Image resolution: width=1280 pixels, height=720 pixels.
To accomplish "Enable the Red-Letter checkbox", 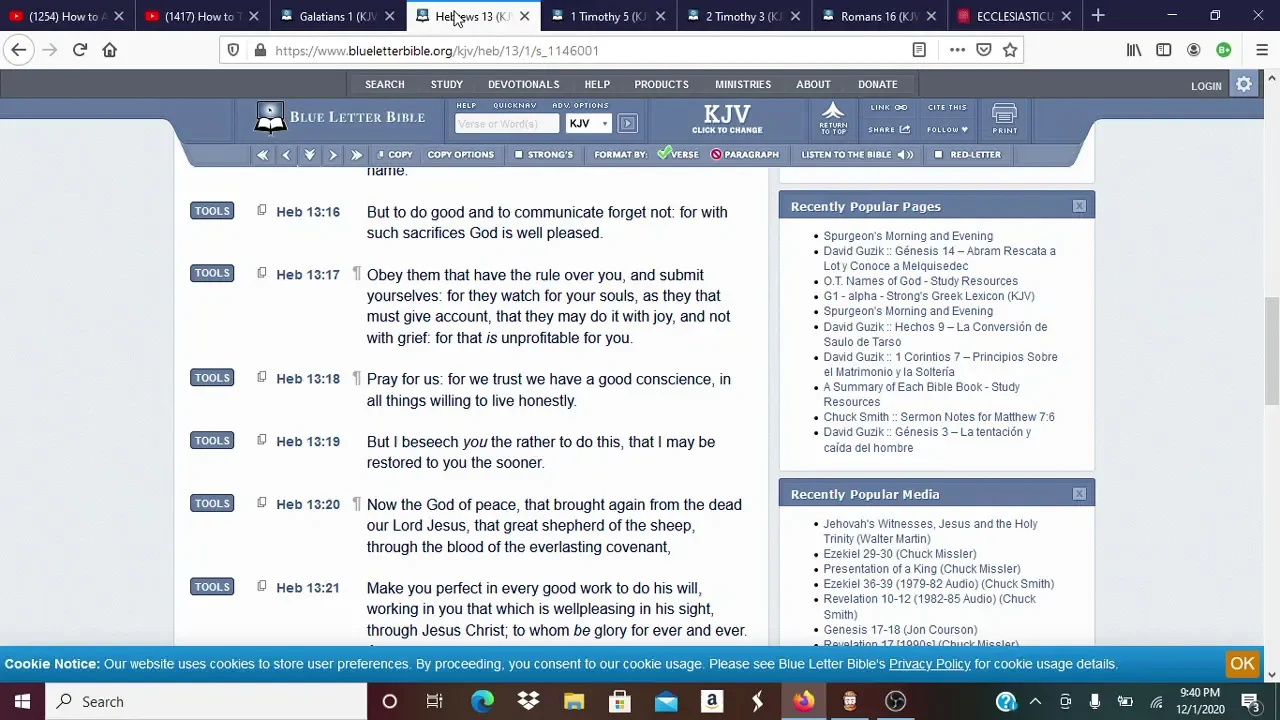I will click(938, 155).
